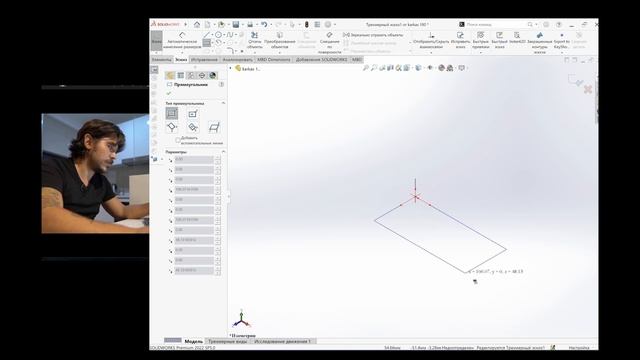The height and width of the screenshot is (360, 640).
Task: Click the first parameter value field
Action: (194, 159)
